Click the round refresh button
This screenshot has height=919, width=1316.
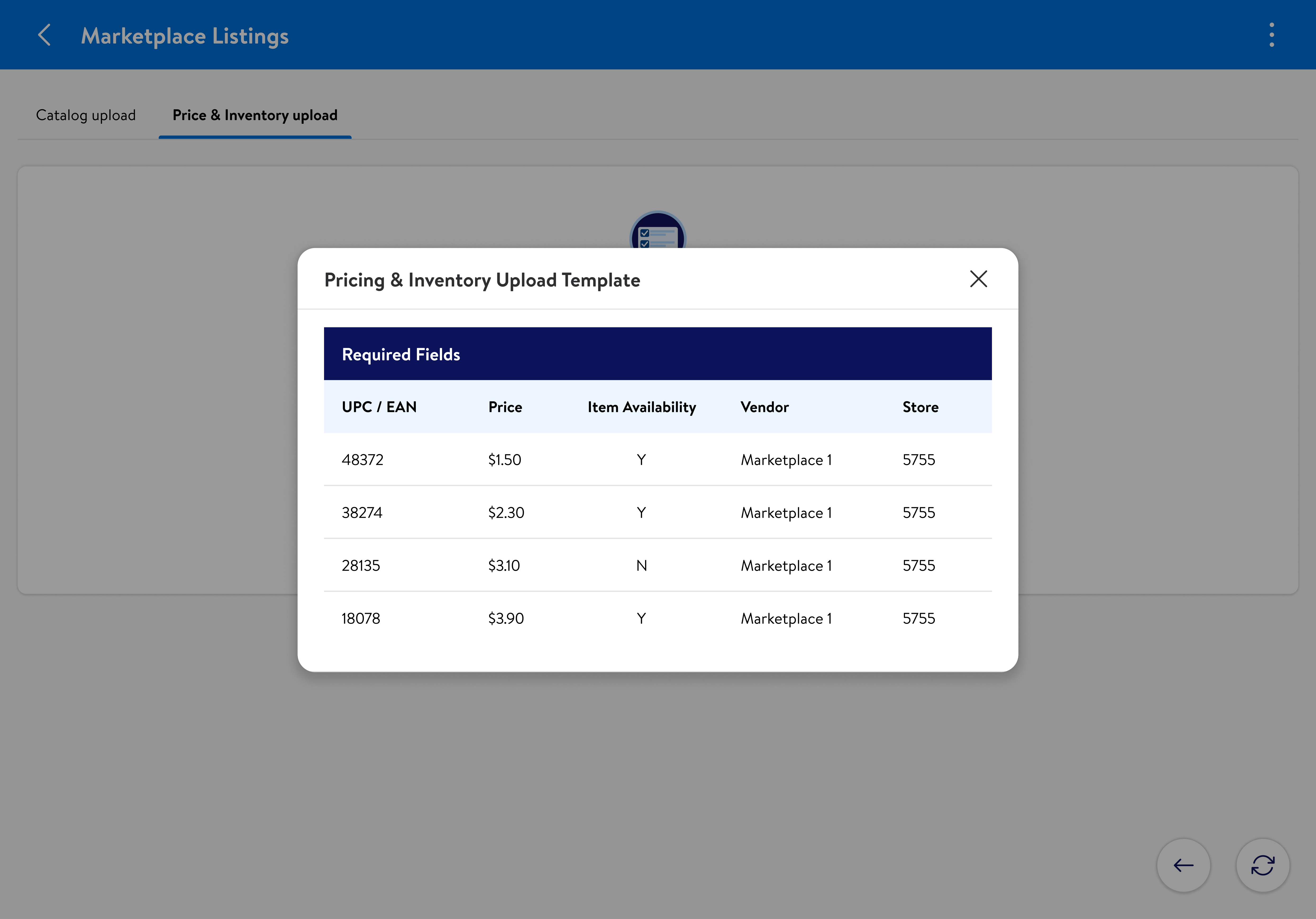click(x=1262, y=865)
